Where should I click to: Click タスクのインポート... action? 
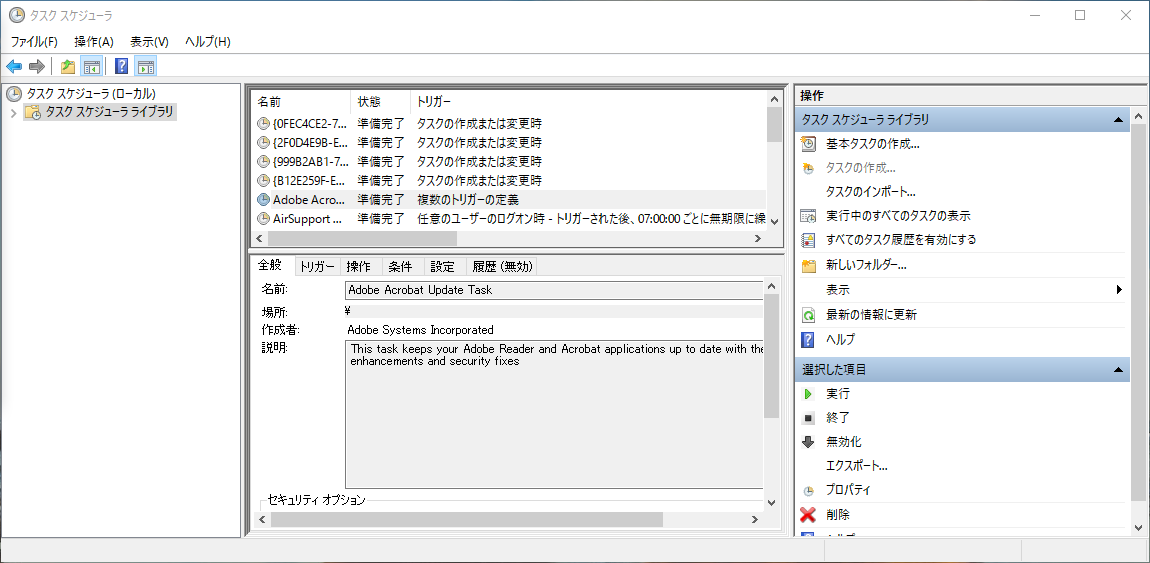coord(871,192)
